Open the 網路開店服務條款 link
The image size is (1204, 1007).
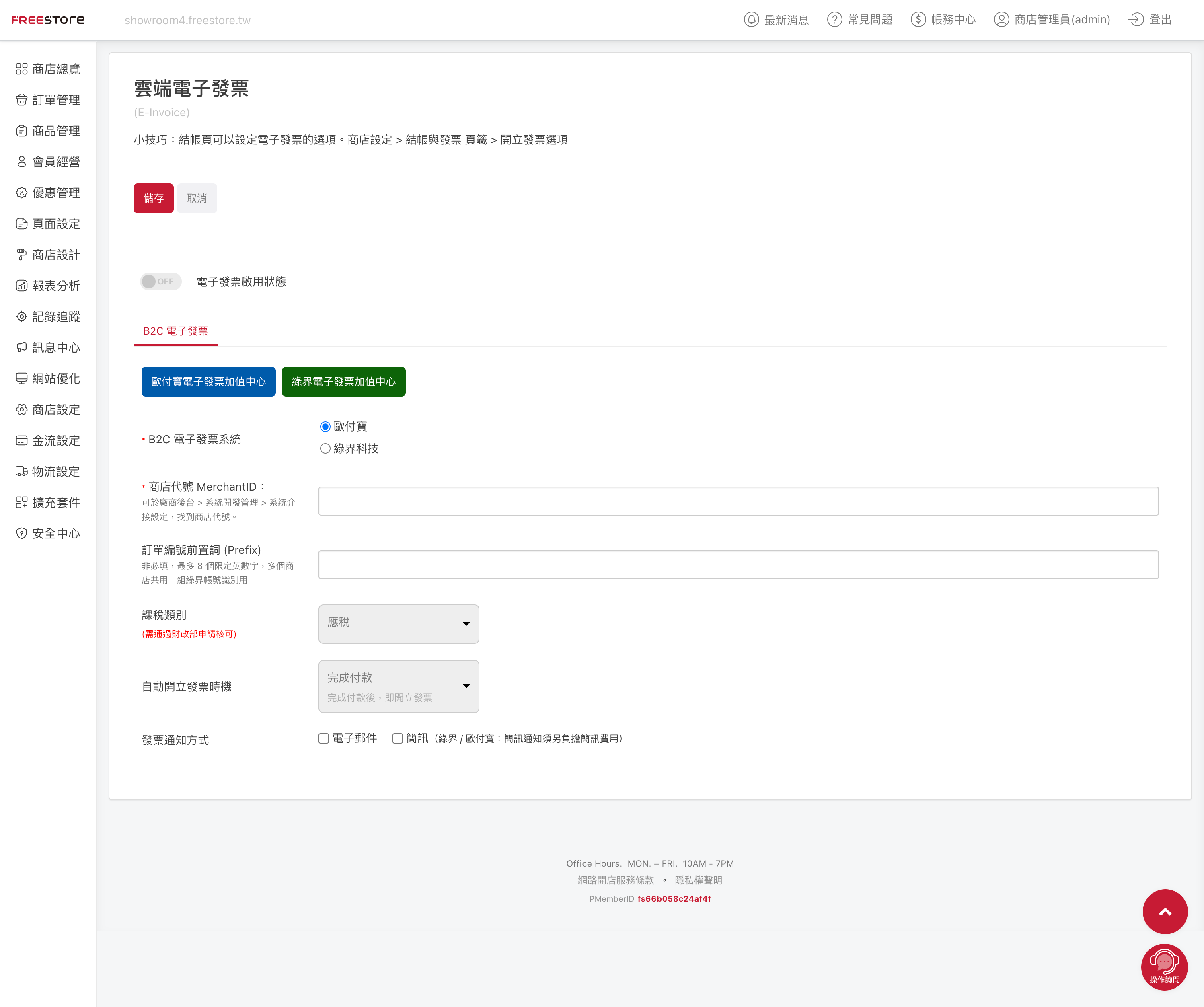pyautogui.click(x=616, y=880)
